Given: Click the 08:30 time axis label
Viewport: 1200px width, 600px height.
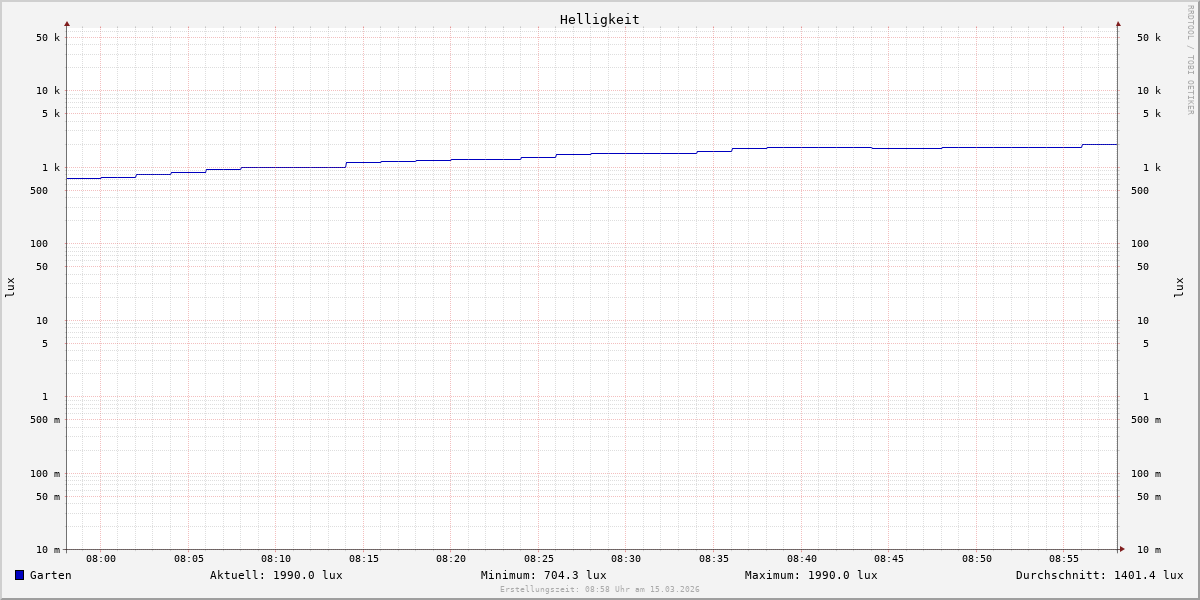Looking at the screenshot, I should click(x=626, y=559).
